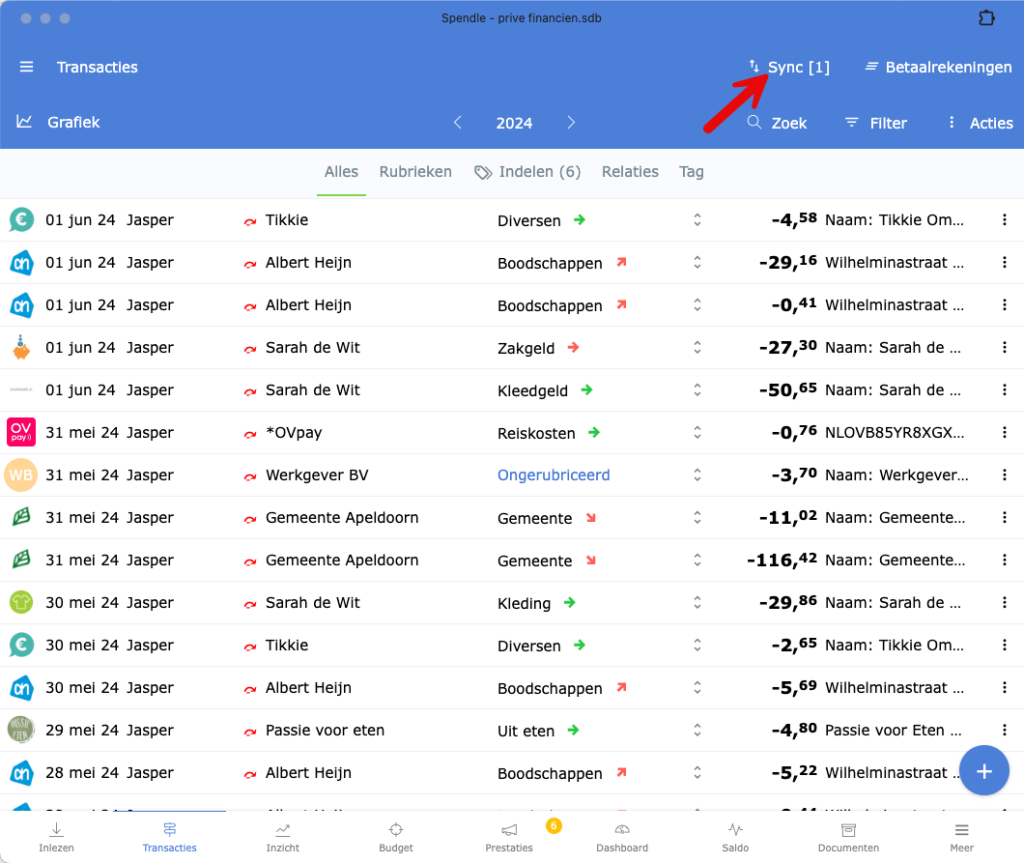Open the Transacties bottom tab
The image size is (1024, 863).
(x=170, y=838)
